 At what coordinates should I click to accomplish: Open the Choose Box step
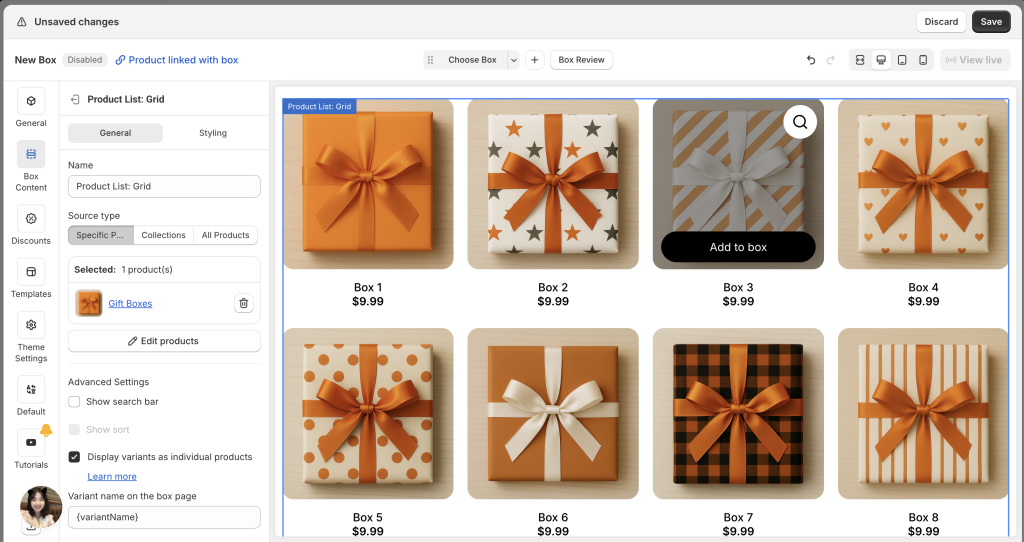click(472, 60)
